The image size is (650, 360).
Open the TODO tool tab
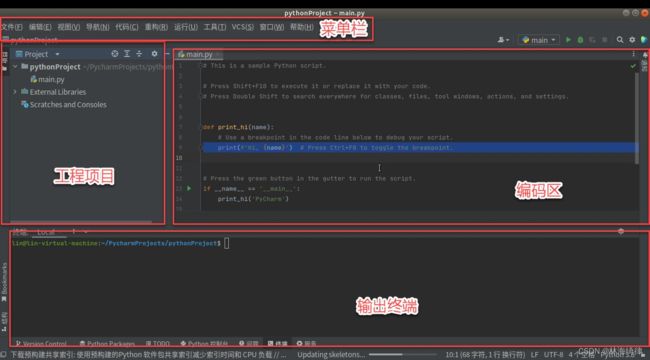click(x=158, y=343)
